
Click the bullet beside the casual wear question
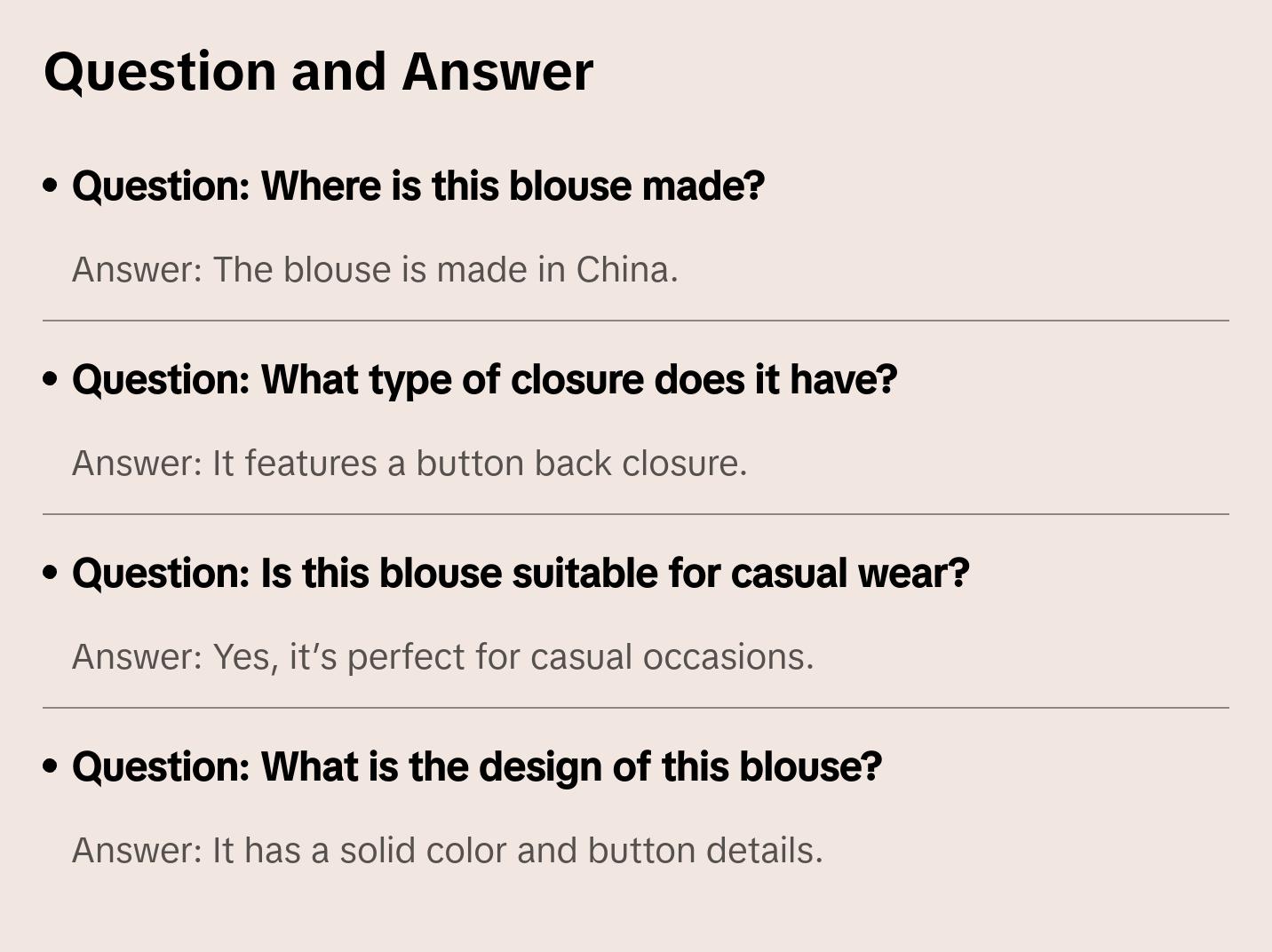coord(51,574)
